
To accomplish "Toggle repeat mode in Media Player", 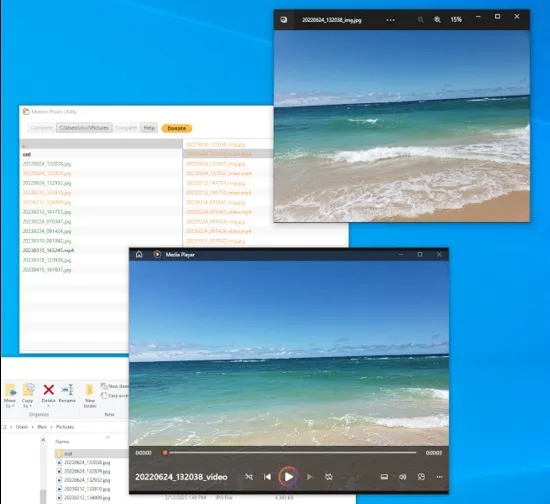I will pos(329,477).
